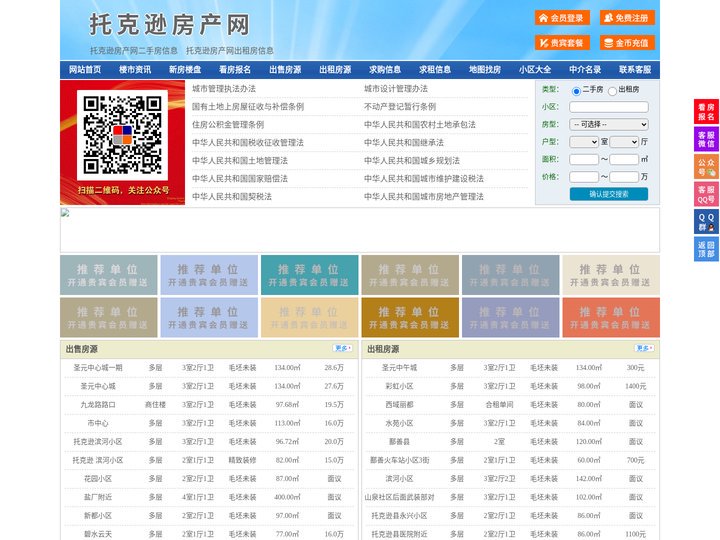Image resolution: width=720 pixels, height=540 pixels.
Task: Open 新房楼盘 nav item
Action: click(x=185, y=70)
